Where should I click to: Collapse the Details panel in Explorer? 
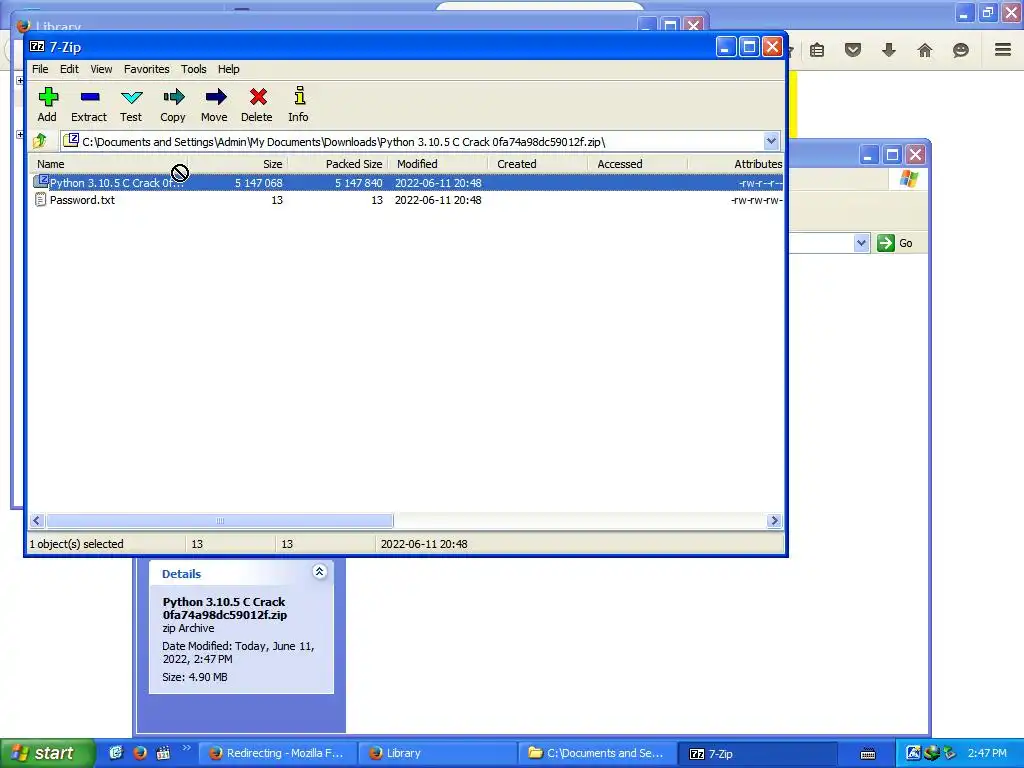pos(319,572)
